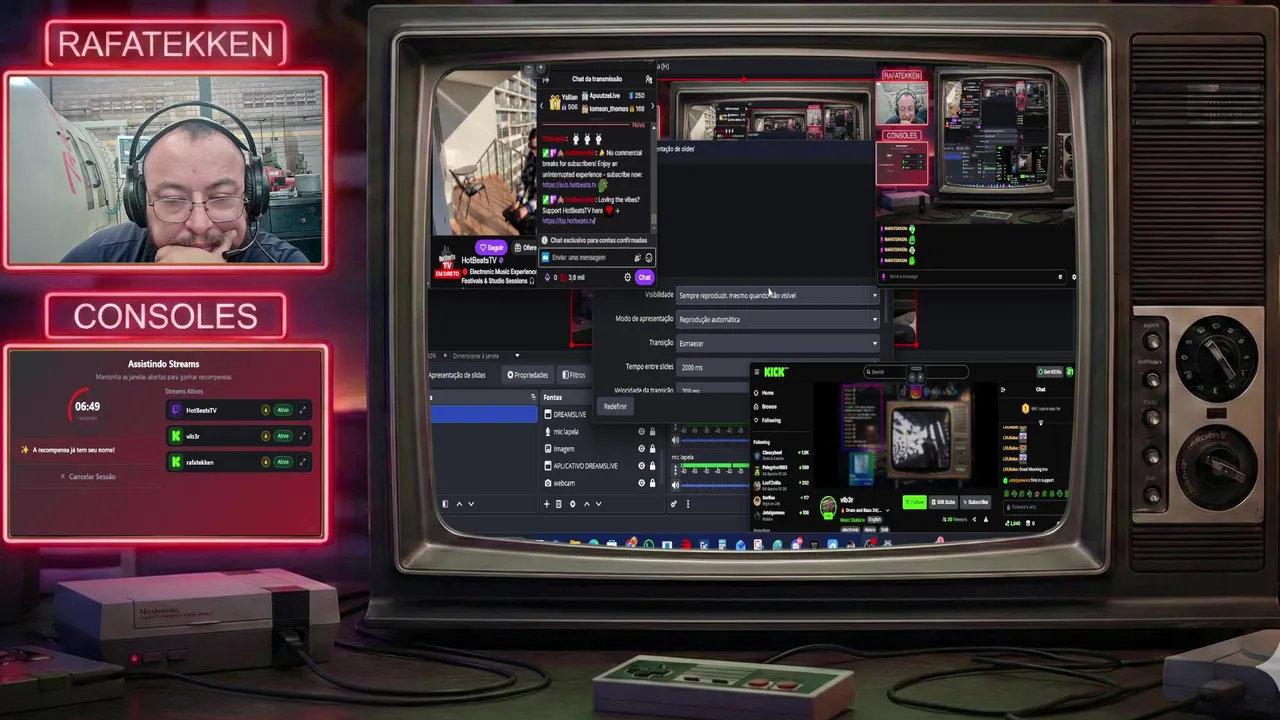Select mic lapela source row
The width and height of the screenshot is (1280, 720).
600,431
